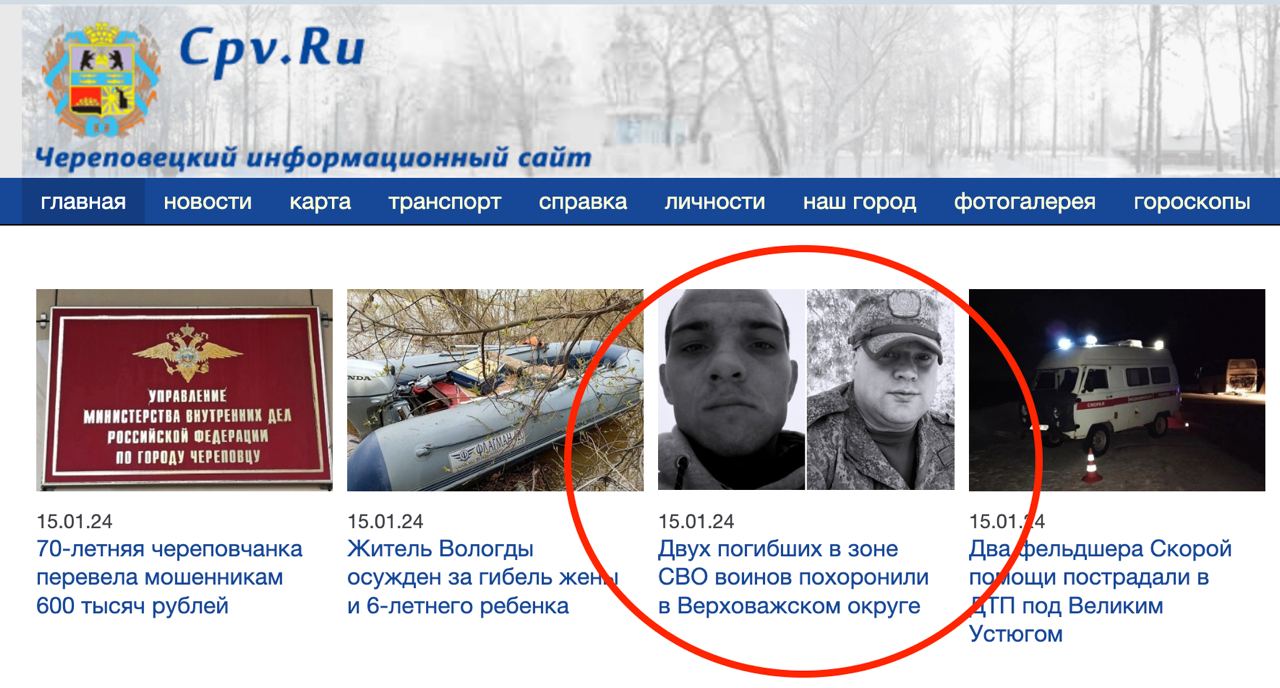Open headline Двух погибших в зоне СВО

(x=793, y=577)
